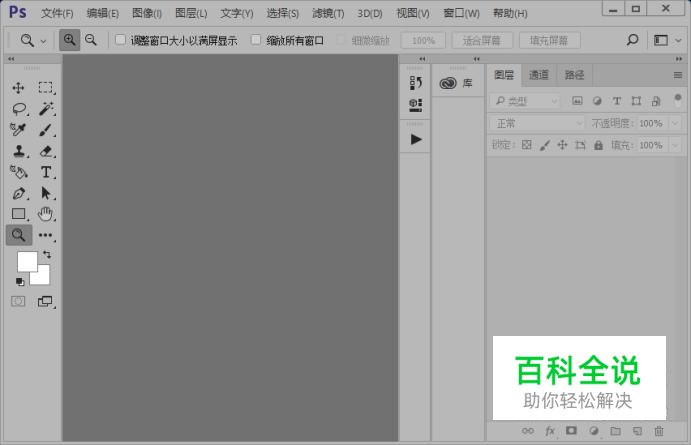Open the 编辑(E) menu

(x=103, y=13)
